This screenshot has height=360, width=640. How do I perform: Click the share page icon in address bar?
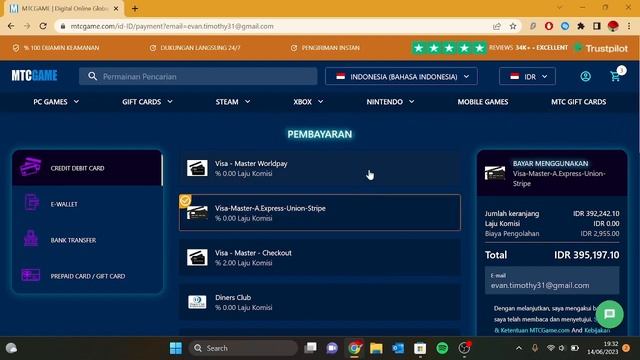pyautogui.click(x=497, y=26)
